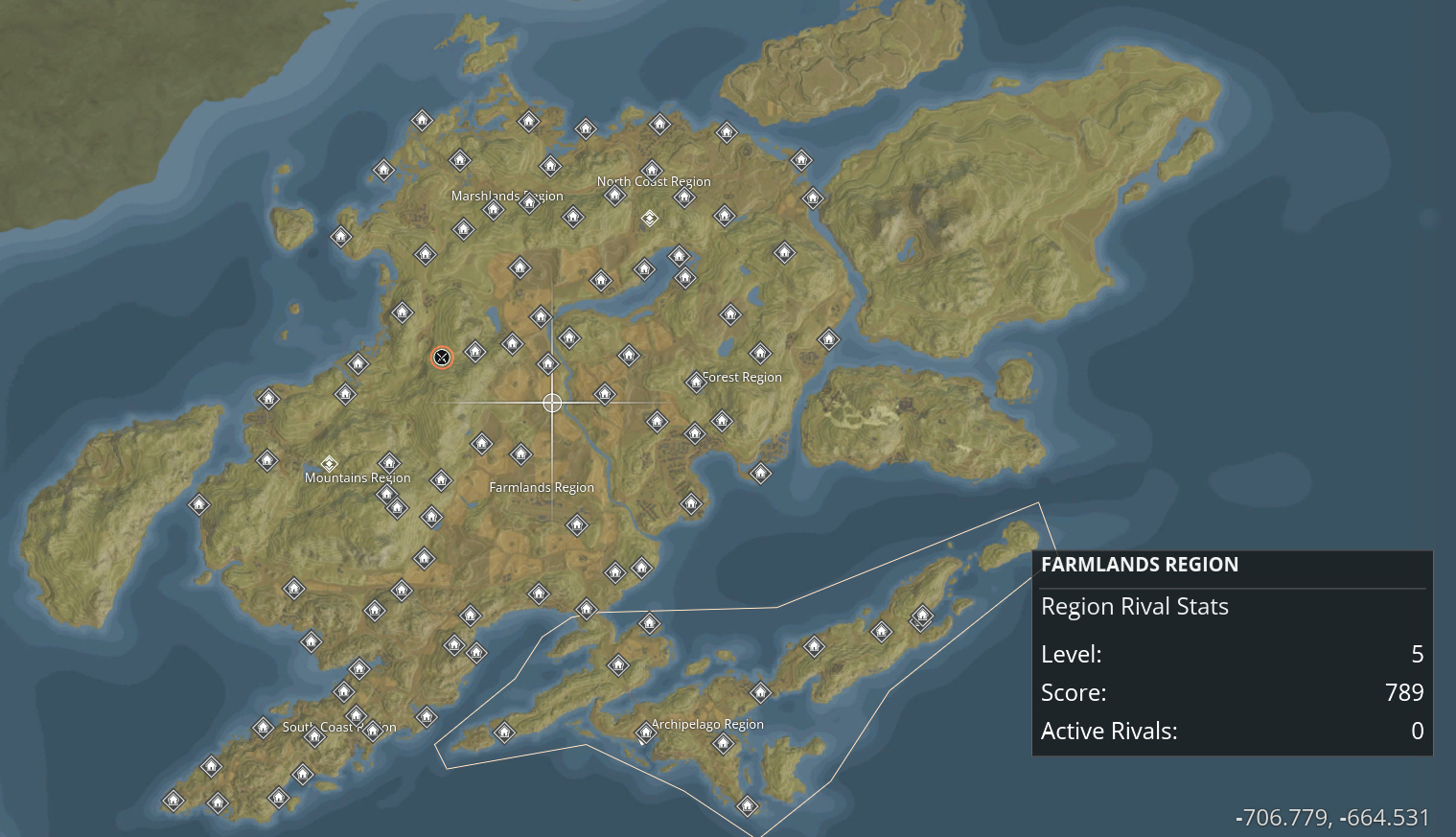This screenshot has height=837, width=1456.
Task: Click the Score value 789 in tooltip
Action: (x=1404, y=692)
